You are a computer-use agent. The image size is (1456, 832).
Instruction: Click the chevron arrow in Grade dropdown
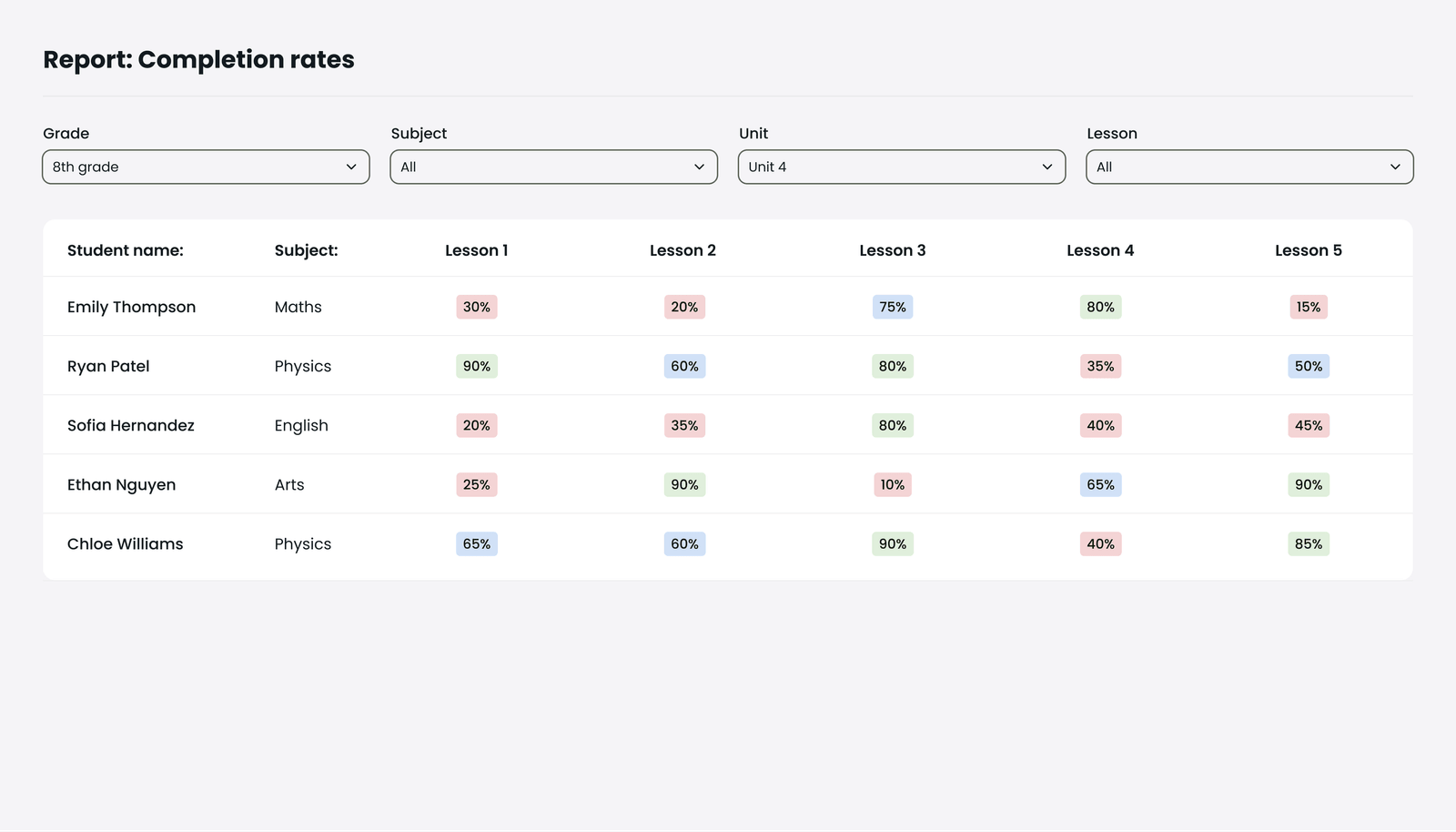click(x=351, y=167)
